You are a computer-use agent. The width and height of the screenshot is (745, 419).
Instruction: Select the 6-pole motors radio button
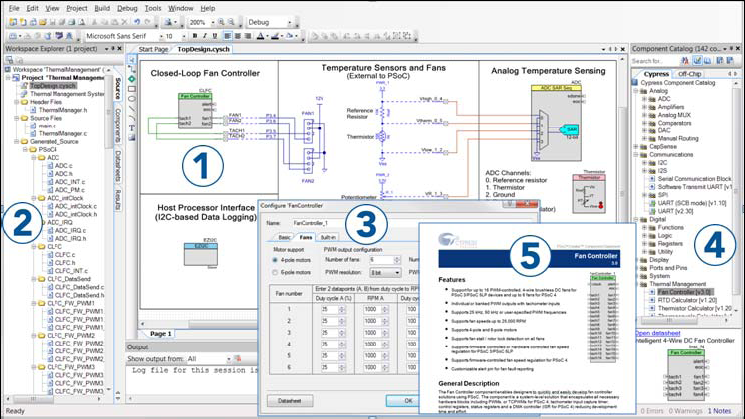click(275, 273)
